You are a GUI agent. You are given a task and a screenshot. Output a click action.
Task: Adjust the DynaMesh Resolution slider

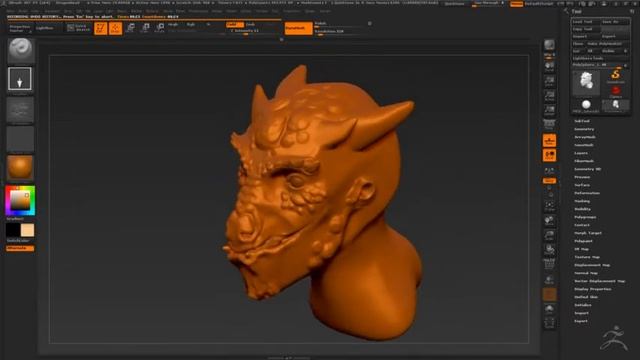pos(338,31)
